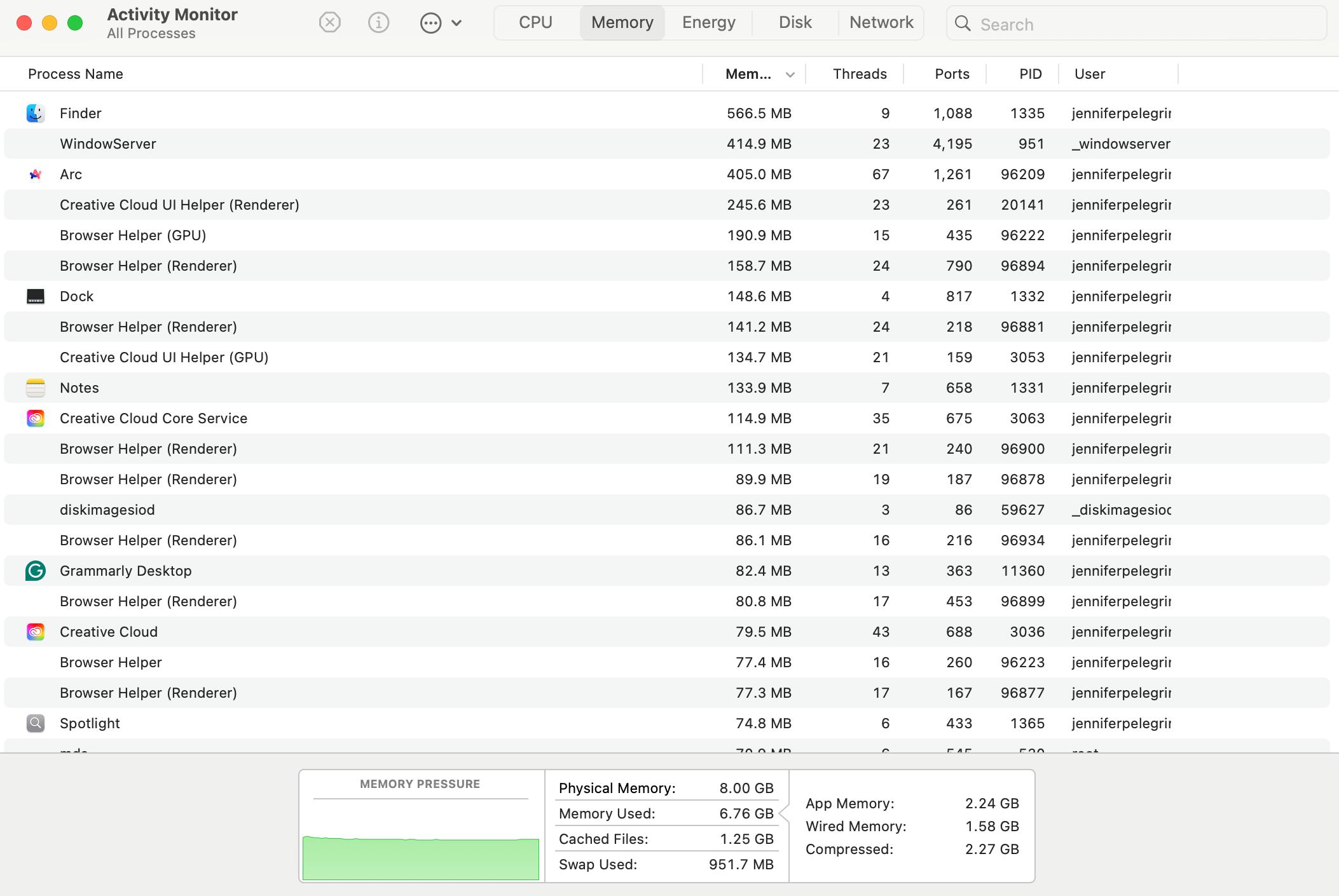This screenshot has width=1339, height=896.
Task: Click inside the Search field
Action: [x=1081, y=24]
